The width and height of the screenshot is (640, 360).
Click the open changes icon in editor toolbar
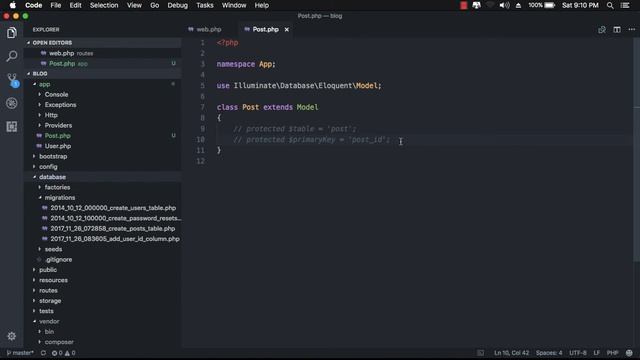pos(602,29)
